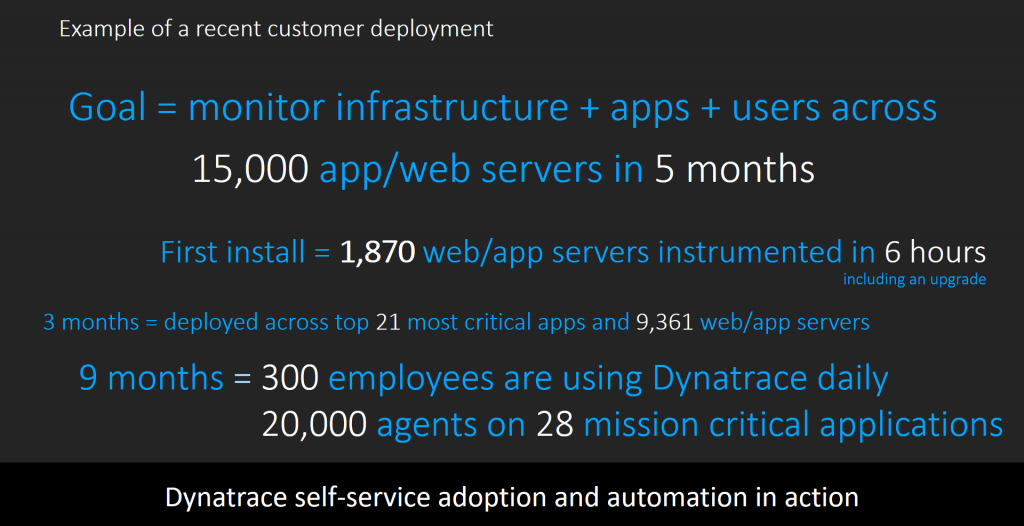The image size is (1024, 526).
Task: Click the footer 'Dynatrace self-service adoption and automation in action'
Action: click(511, 497)
